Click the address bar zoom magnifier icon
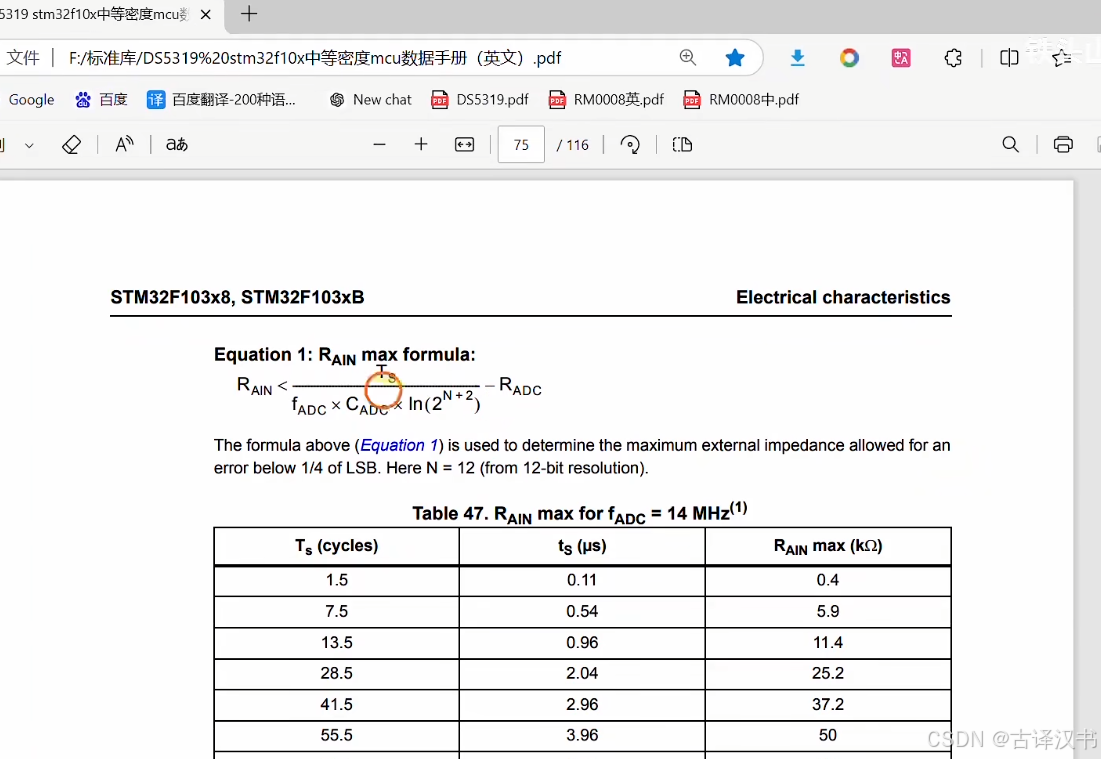The image size is (1101, 759). [688, 58]
